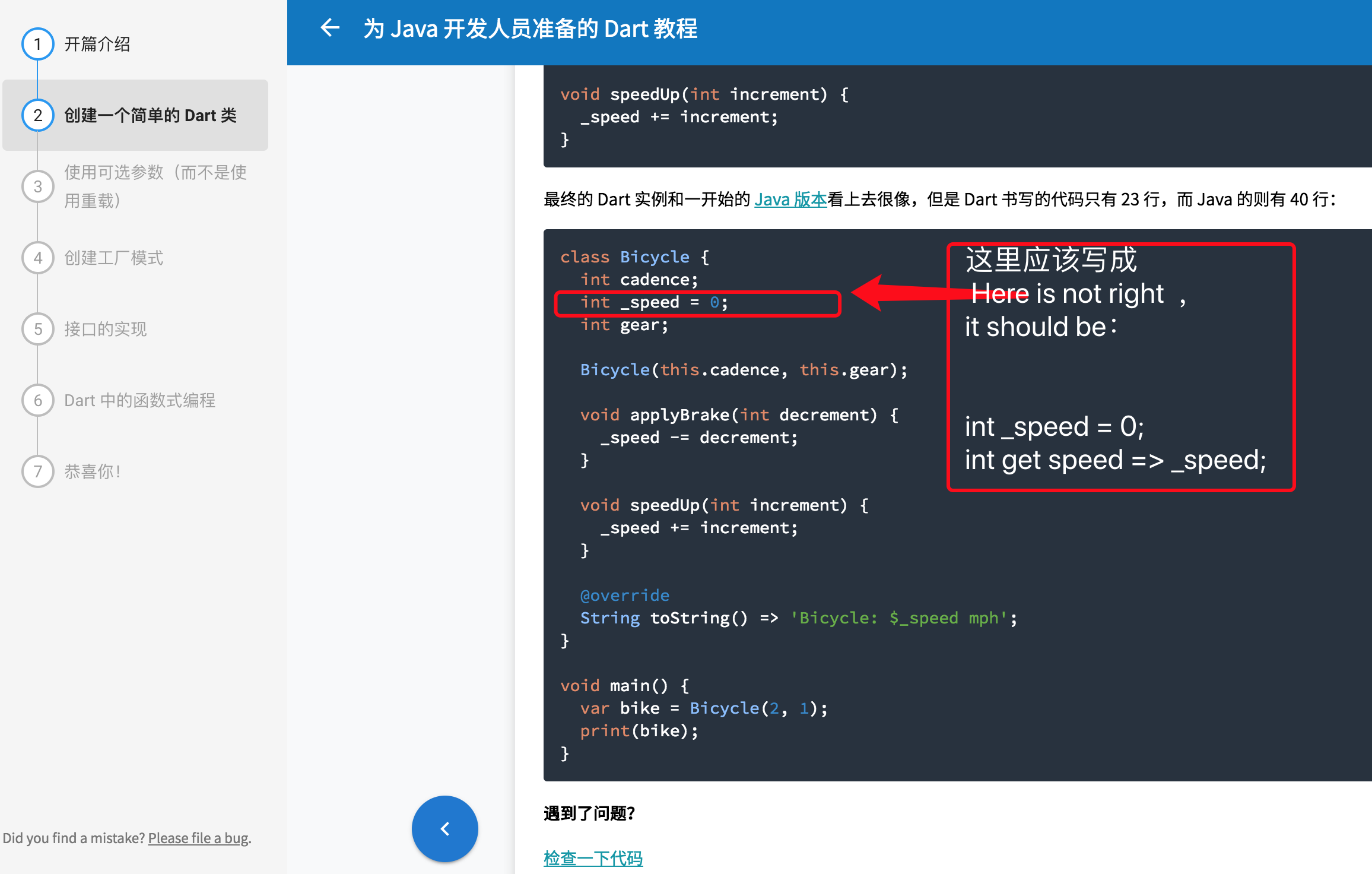Image resolution: width=1372 pixels, height=874 pixels.
Task: Click the back arrow in header
Action: tap(330, 28)
